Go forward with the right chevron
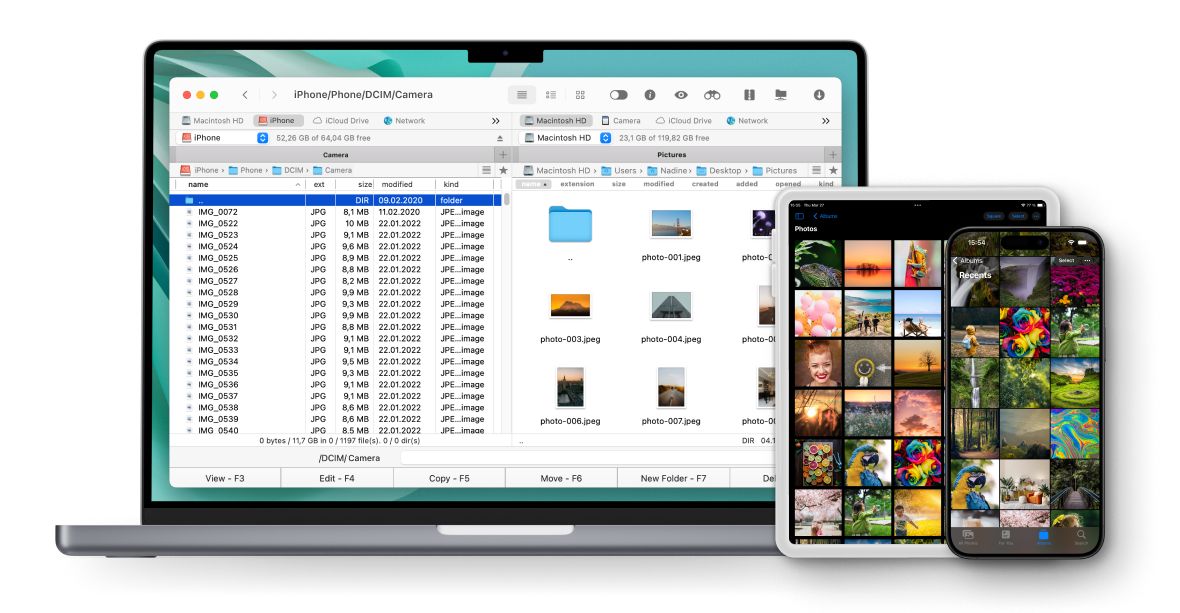The image size is (1180, 613). [x=274, y=95]
